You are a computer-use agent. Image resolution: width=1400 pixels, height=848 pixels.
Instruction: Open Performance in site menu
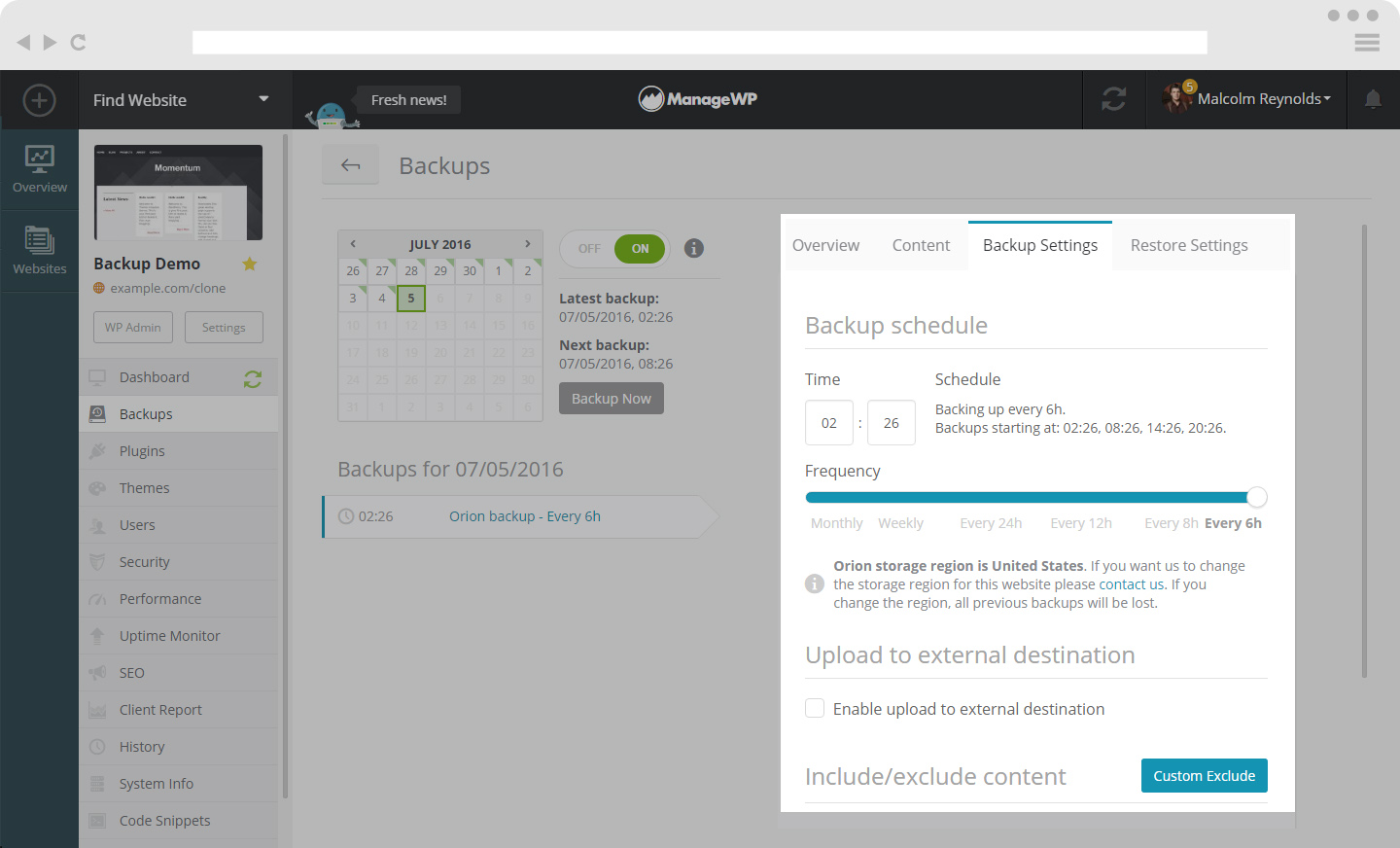click(179, 599)
